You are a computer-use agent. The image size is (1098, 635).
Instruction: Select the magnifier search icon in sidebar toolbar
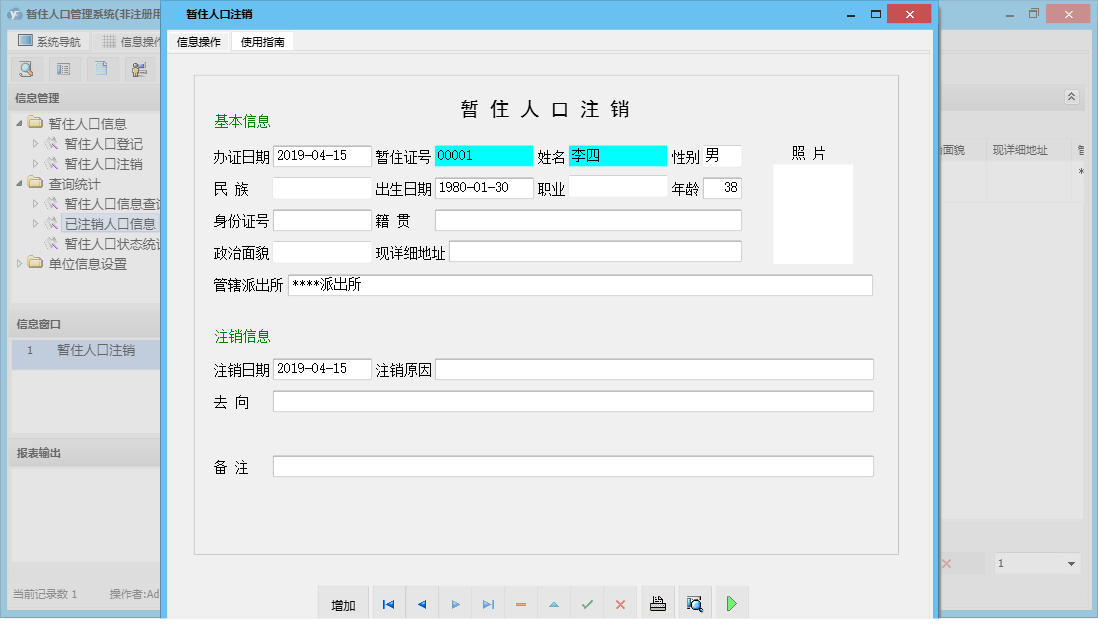point(25,68)
